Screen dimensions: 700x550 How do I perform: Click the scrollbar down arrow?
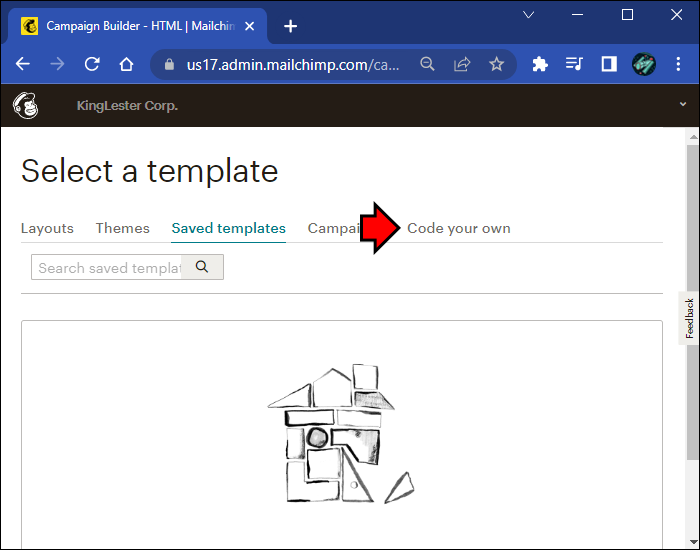pyautogui.click(x=693, y=543)
